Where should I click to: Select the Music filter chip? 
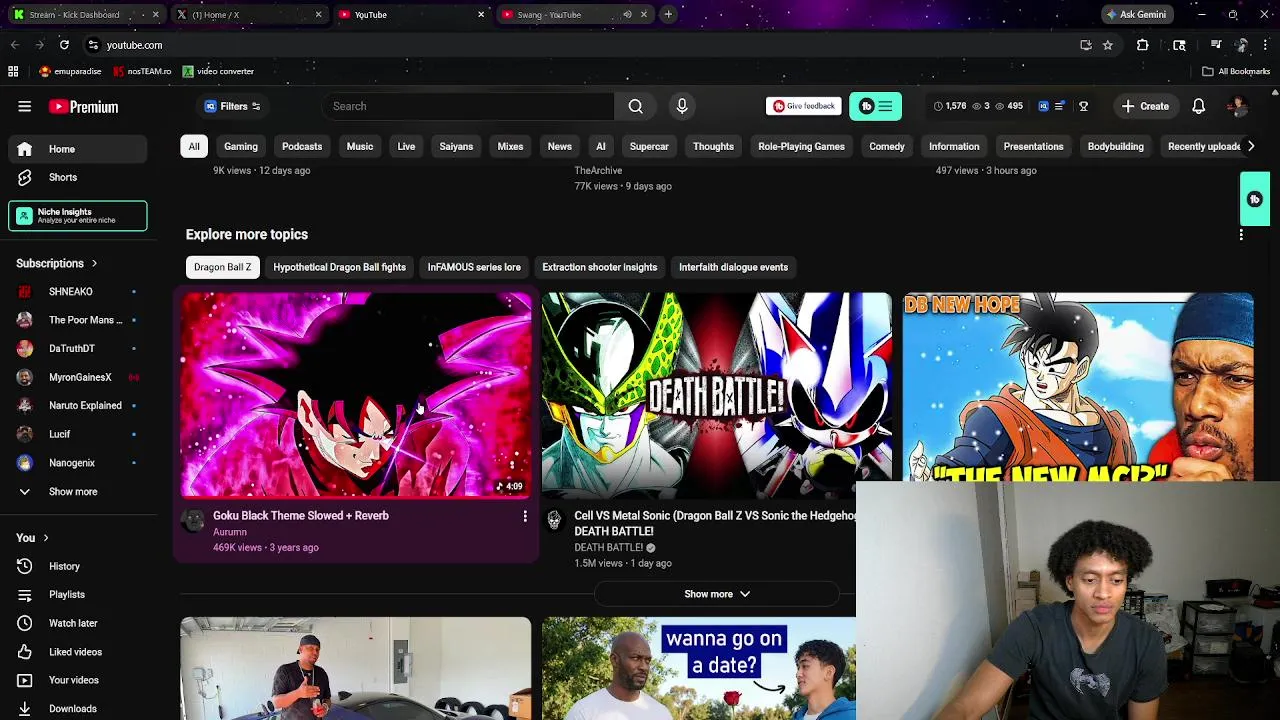pos(360,146)
